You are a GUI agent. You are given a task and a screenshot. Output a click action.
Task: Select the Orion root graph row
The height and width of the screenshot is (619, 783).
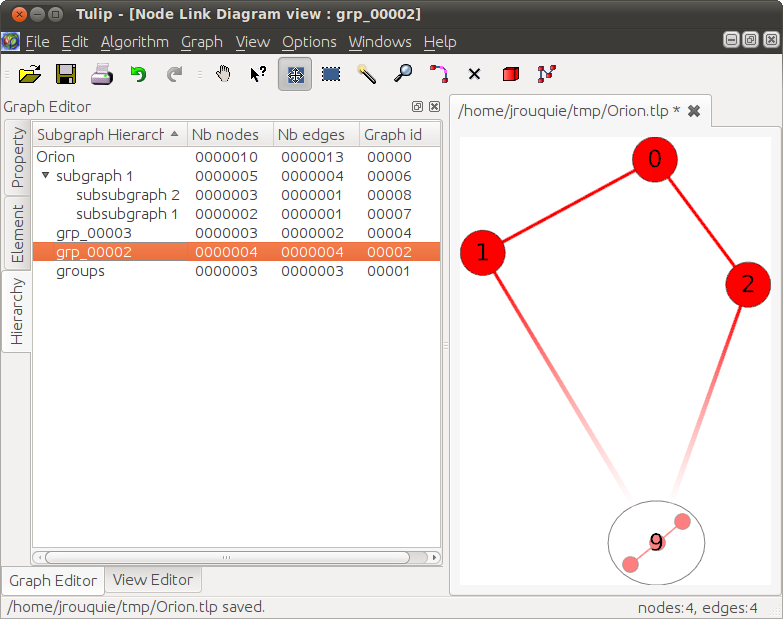236,157
